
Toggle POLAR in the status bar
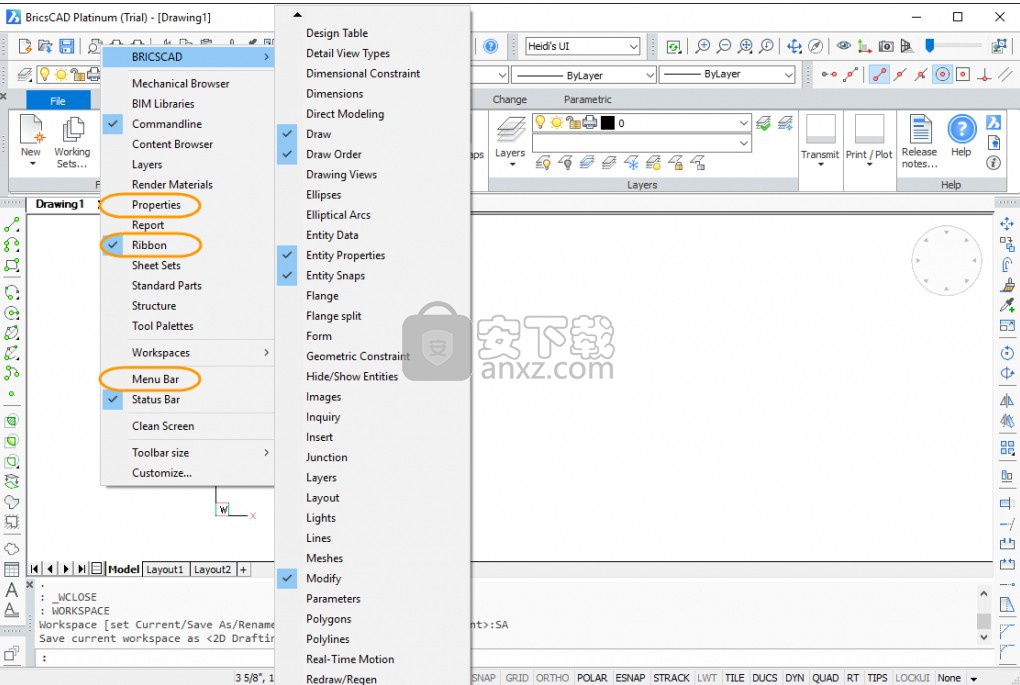592,678
